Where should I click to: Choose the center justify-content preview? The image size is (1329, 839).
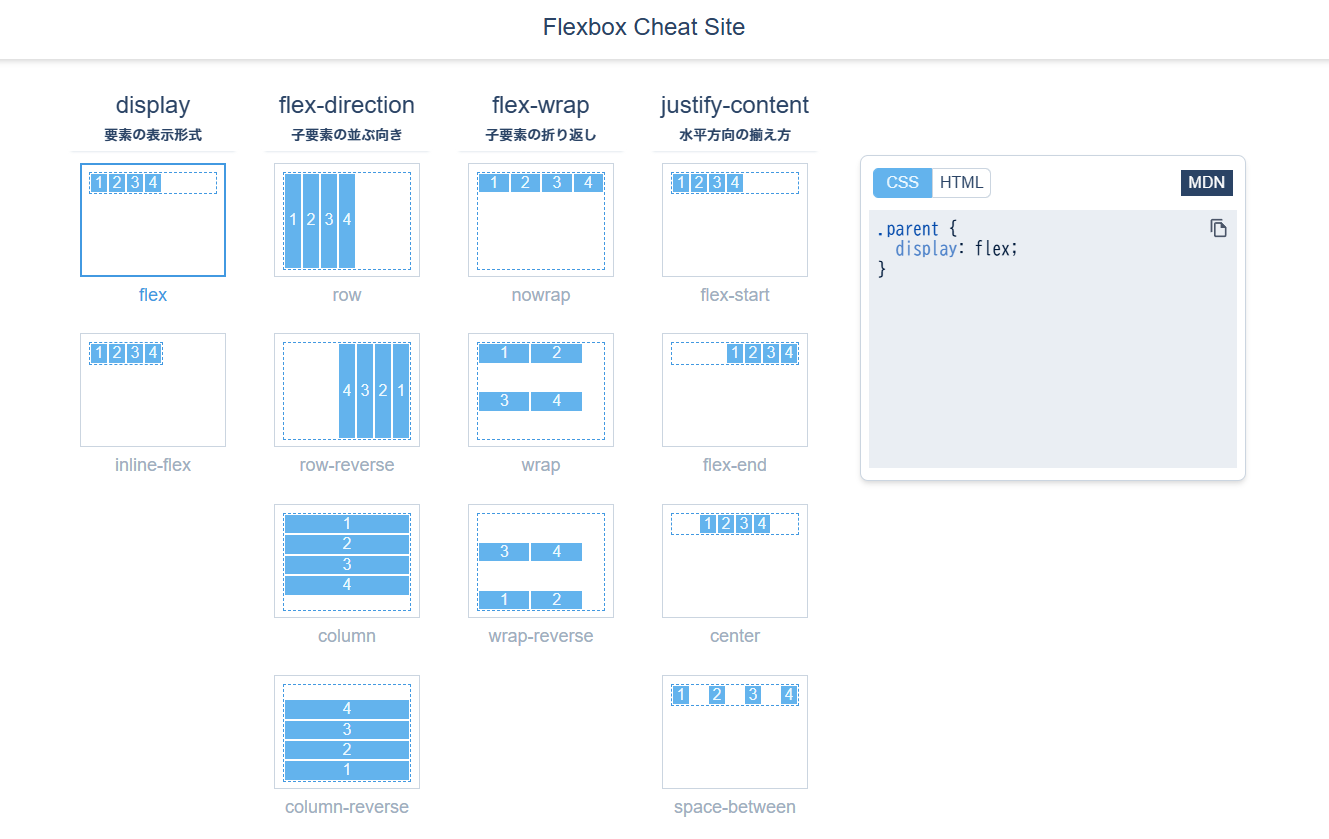coord(735,561)
